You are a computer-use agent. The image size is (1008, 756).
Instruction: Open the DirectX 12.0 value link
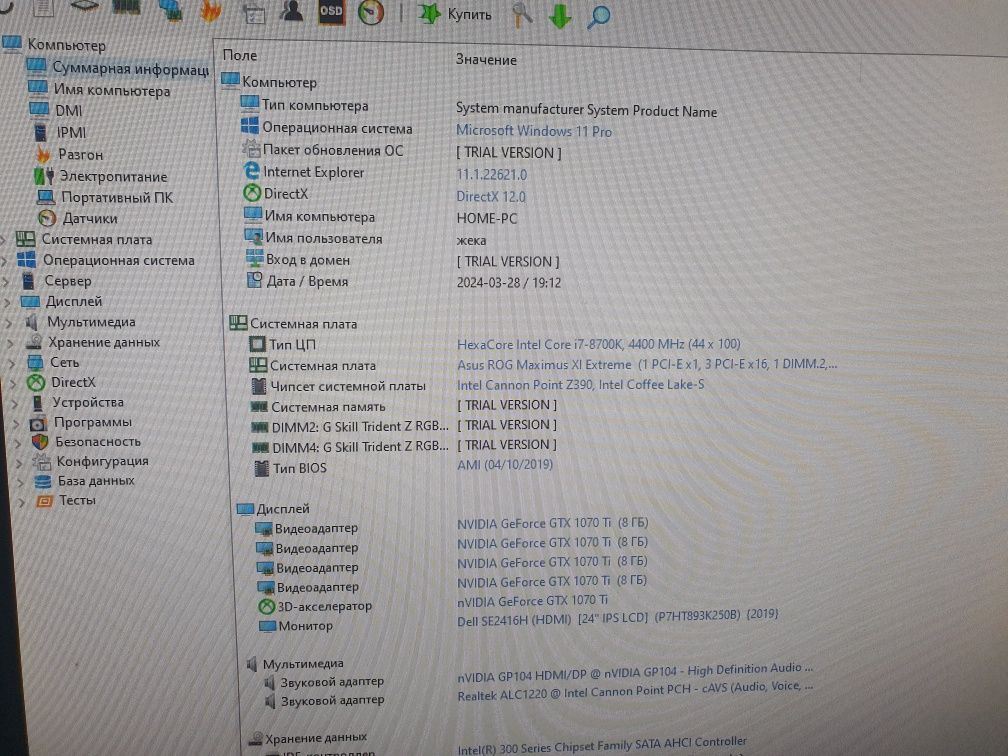point(491,197)
